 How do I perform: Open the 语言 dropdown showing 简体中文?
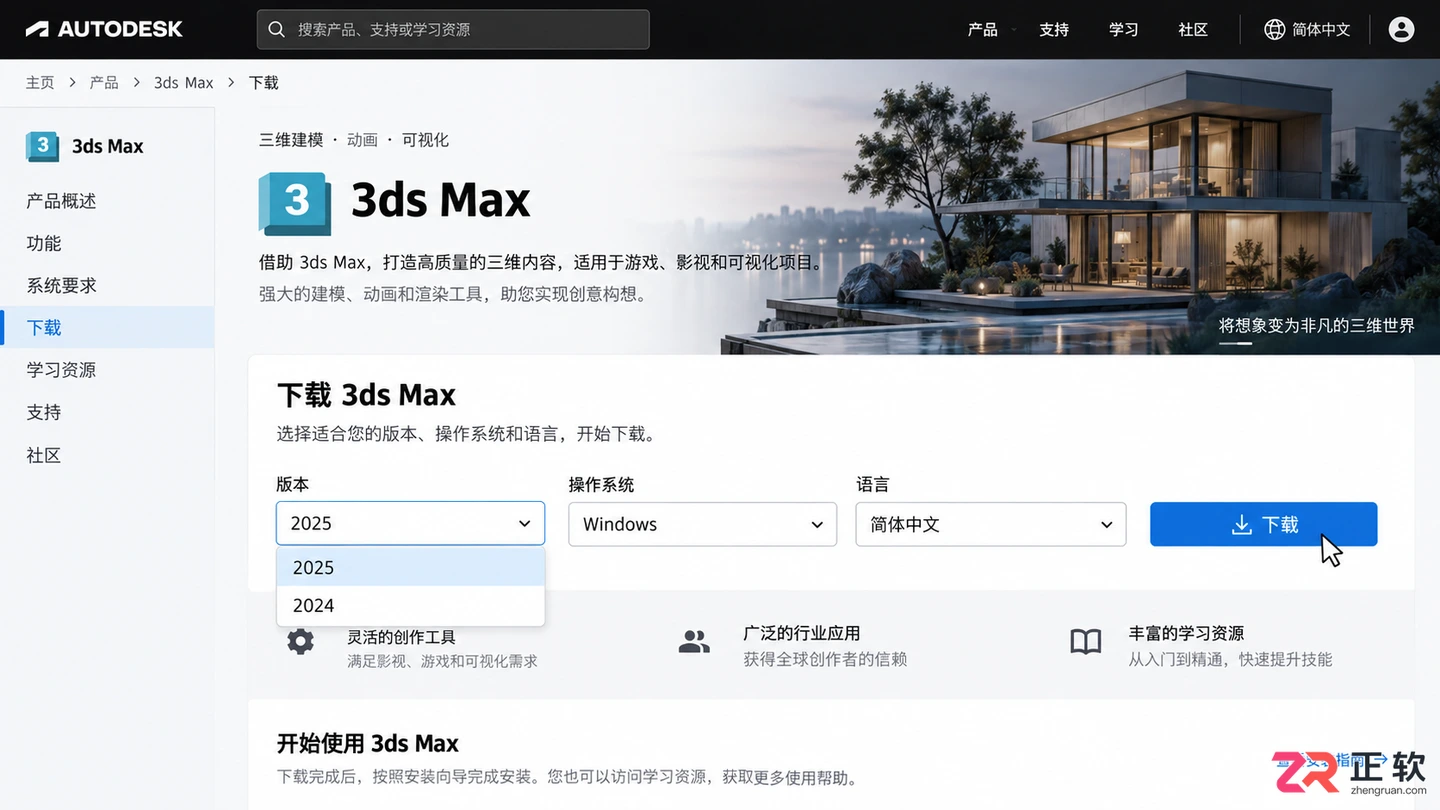pyautogui.click(x=991, y=524)
